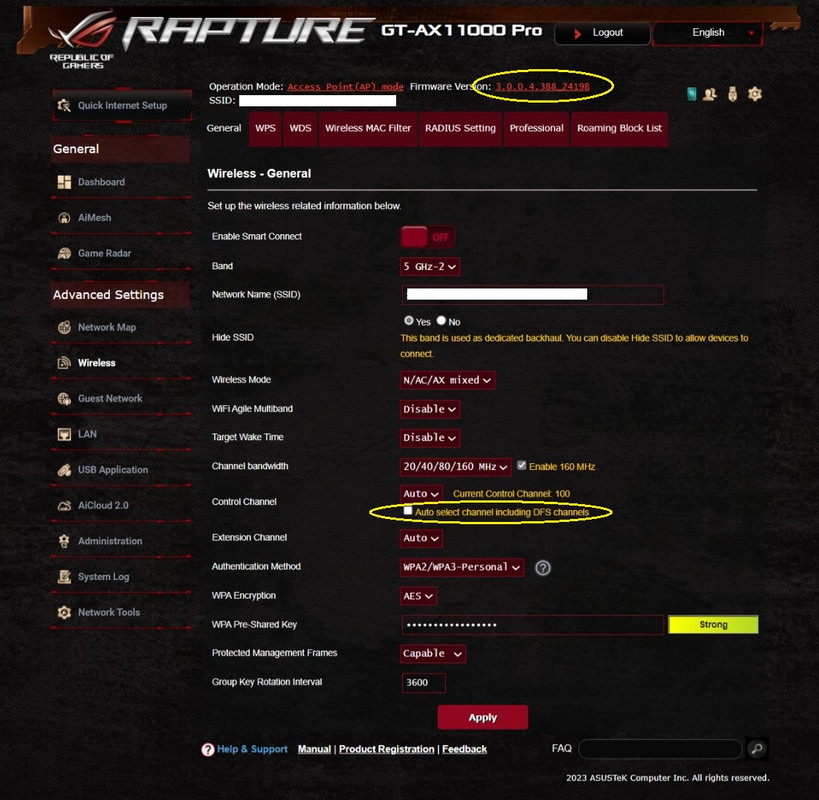The image size is (819, 800).
Task: Focus the Group Key Rotation Interval field
Action: (424, 683)
